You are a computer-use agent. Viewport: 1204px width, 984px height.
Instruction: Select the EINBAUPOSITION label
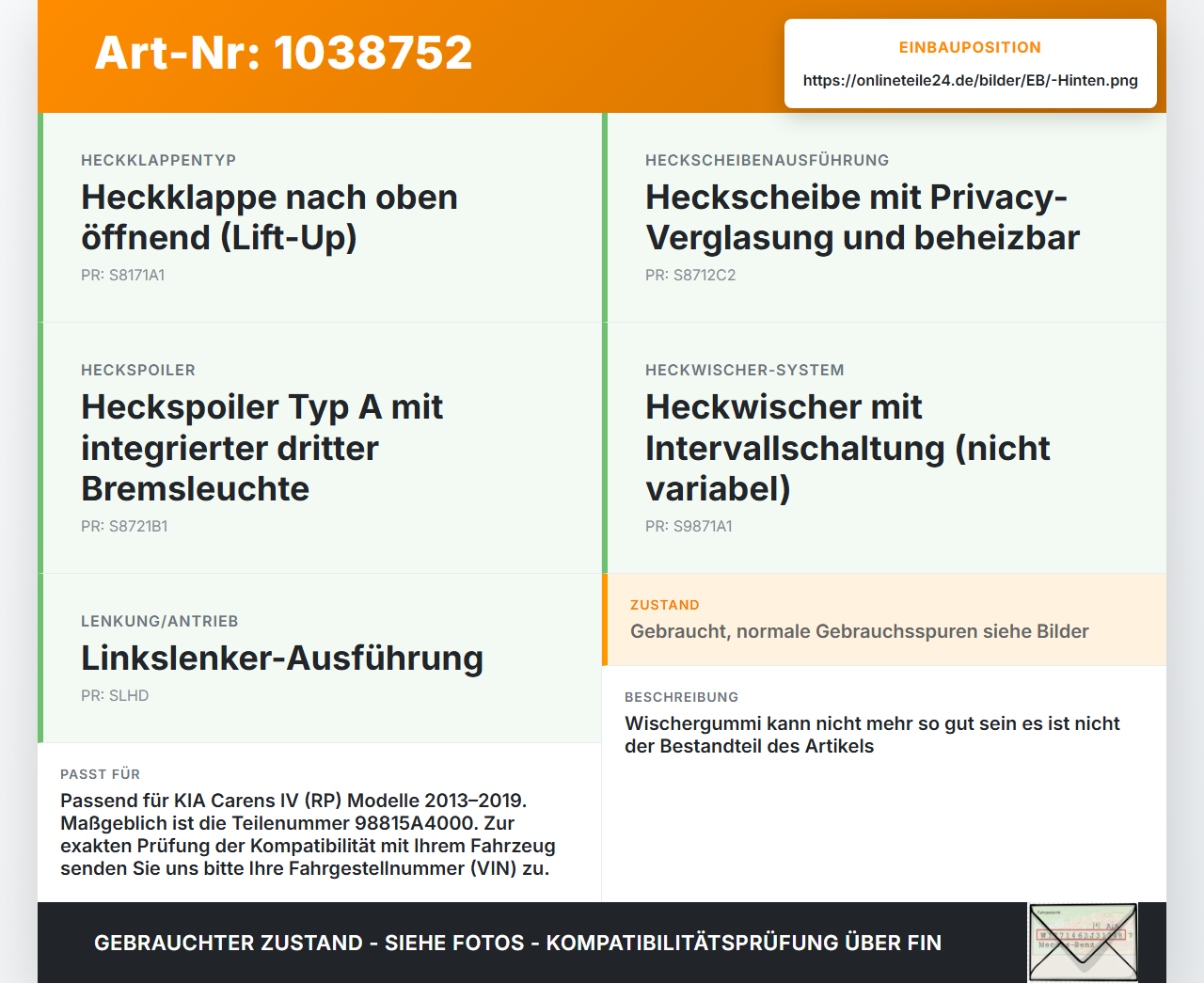click(970, 47)
